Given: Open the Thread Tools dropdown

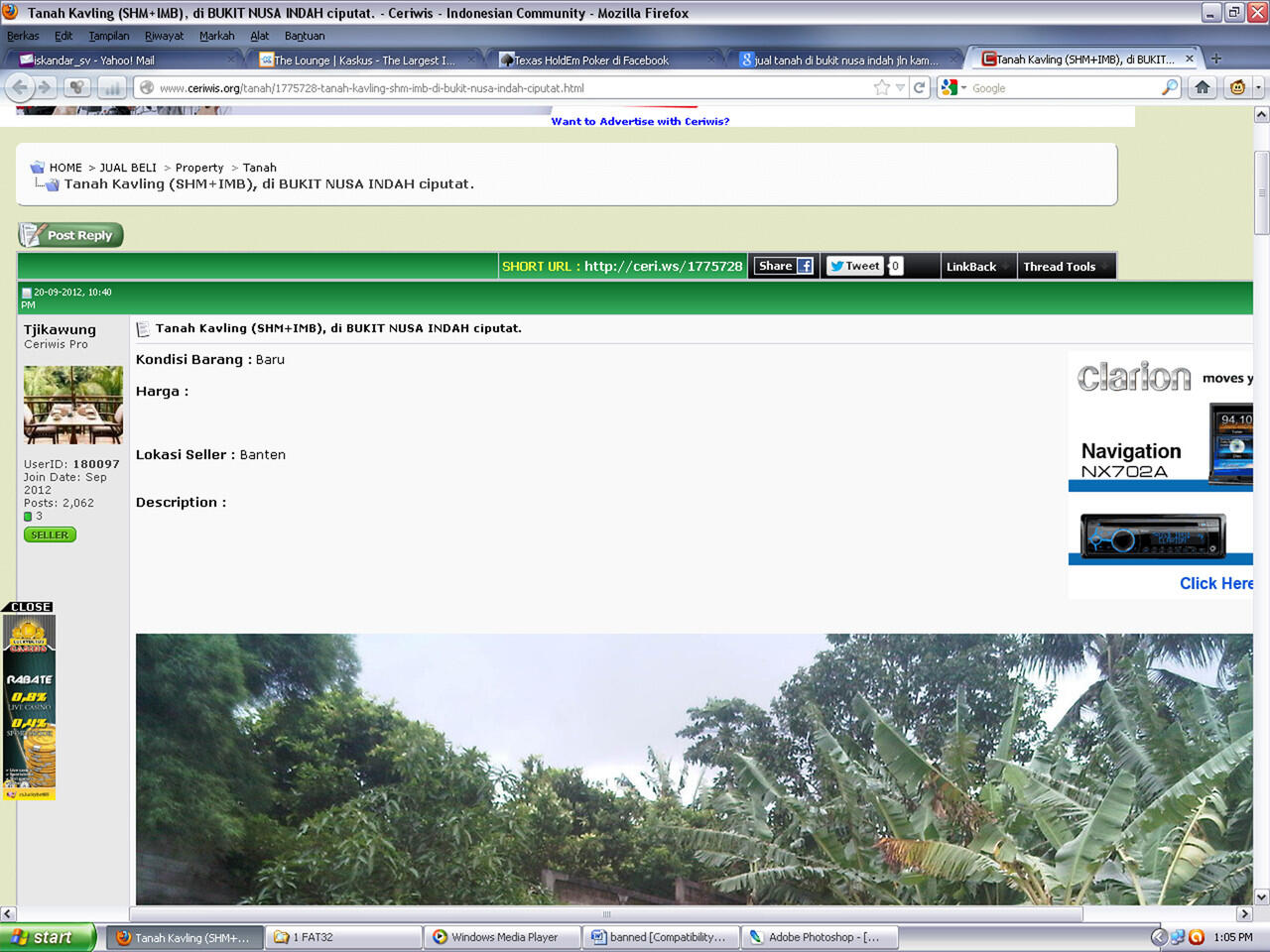Looking at the screenshot, I should click(x=1067, y=266).
